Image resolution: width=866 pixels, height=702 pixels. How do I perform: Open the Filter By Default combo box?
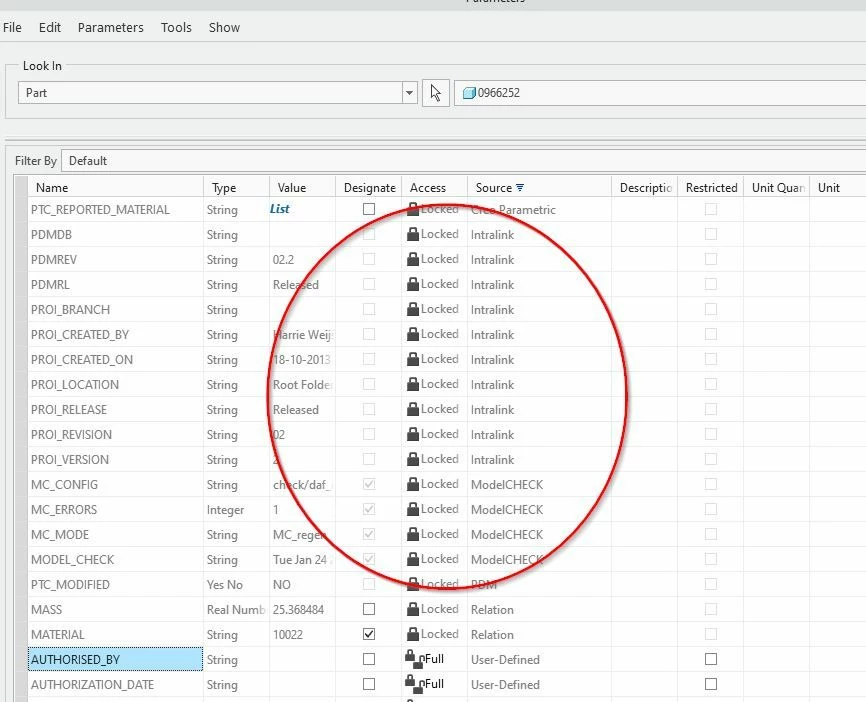click(x=463, y=161)
